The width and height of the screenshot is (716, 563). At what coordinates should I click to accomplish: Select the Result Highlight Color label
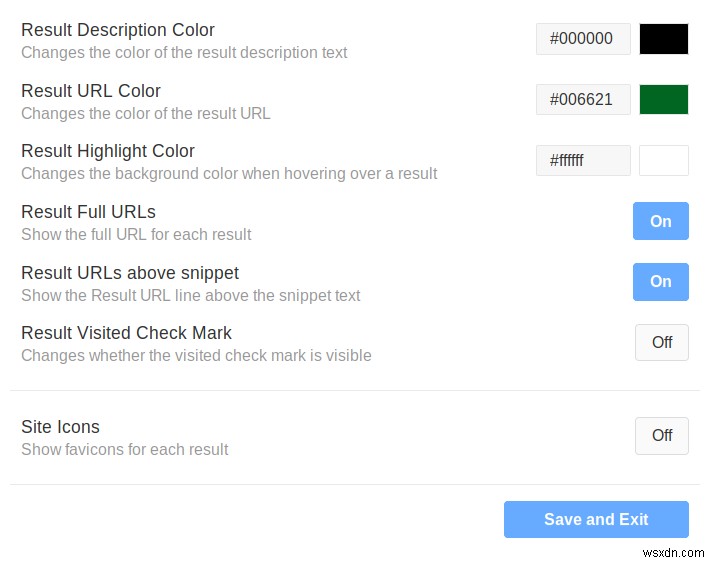point(108,151)
